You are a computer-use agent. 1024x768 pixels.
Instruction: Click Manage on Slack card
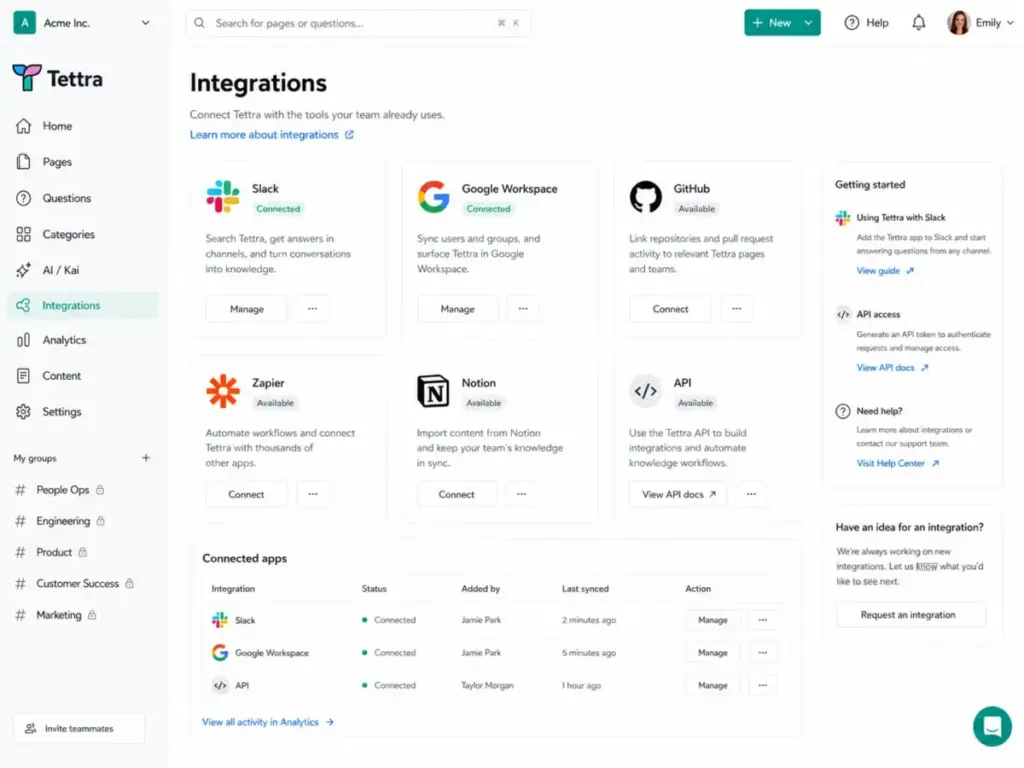point(246,309)
